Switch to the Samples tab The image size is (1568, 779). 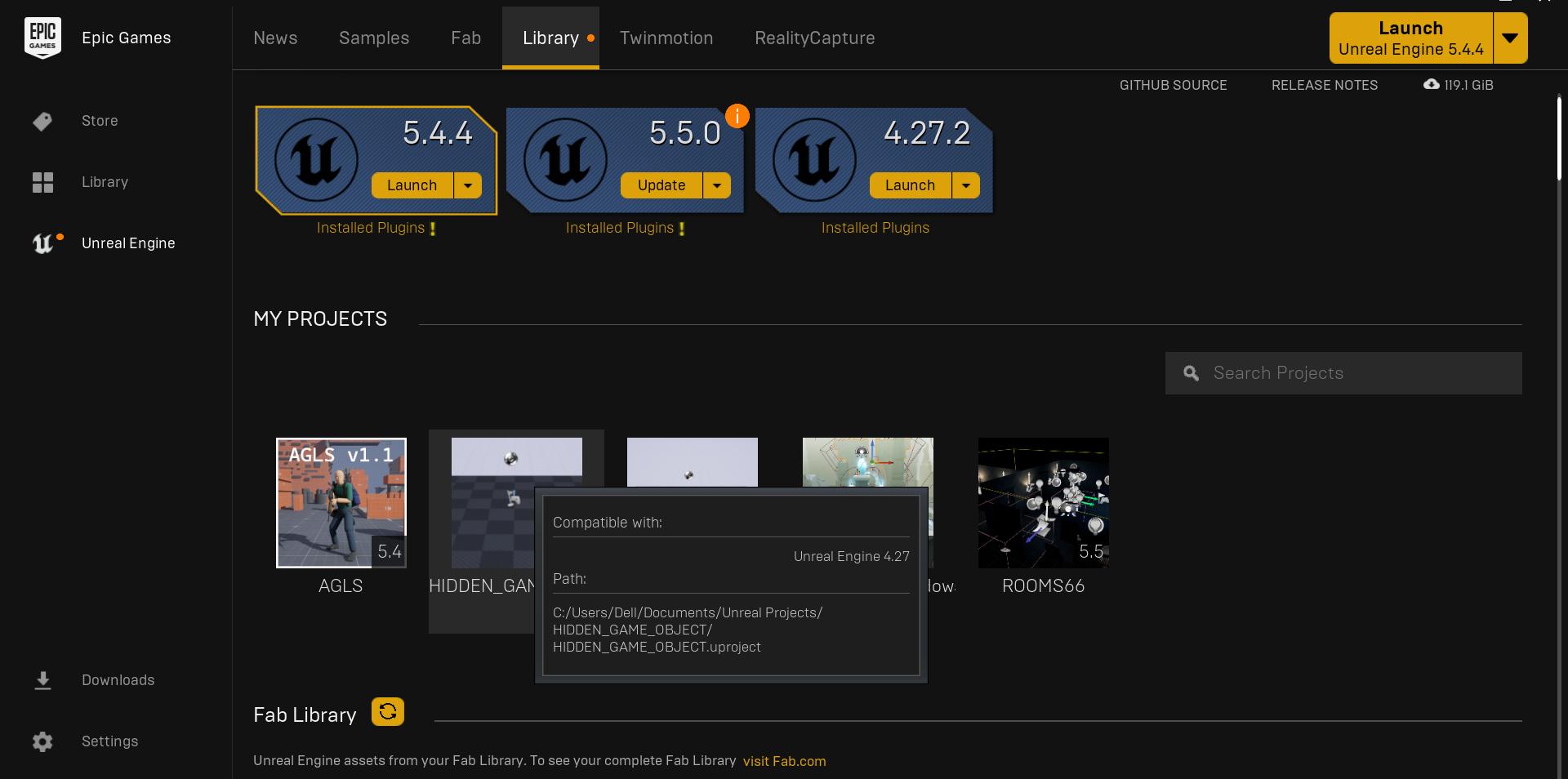pos(374,38)
